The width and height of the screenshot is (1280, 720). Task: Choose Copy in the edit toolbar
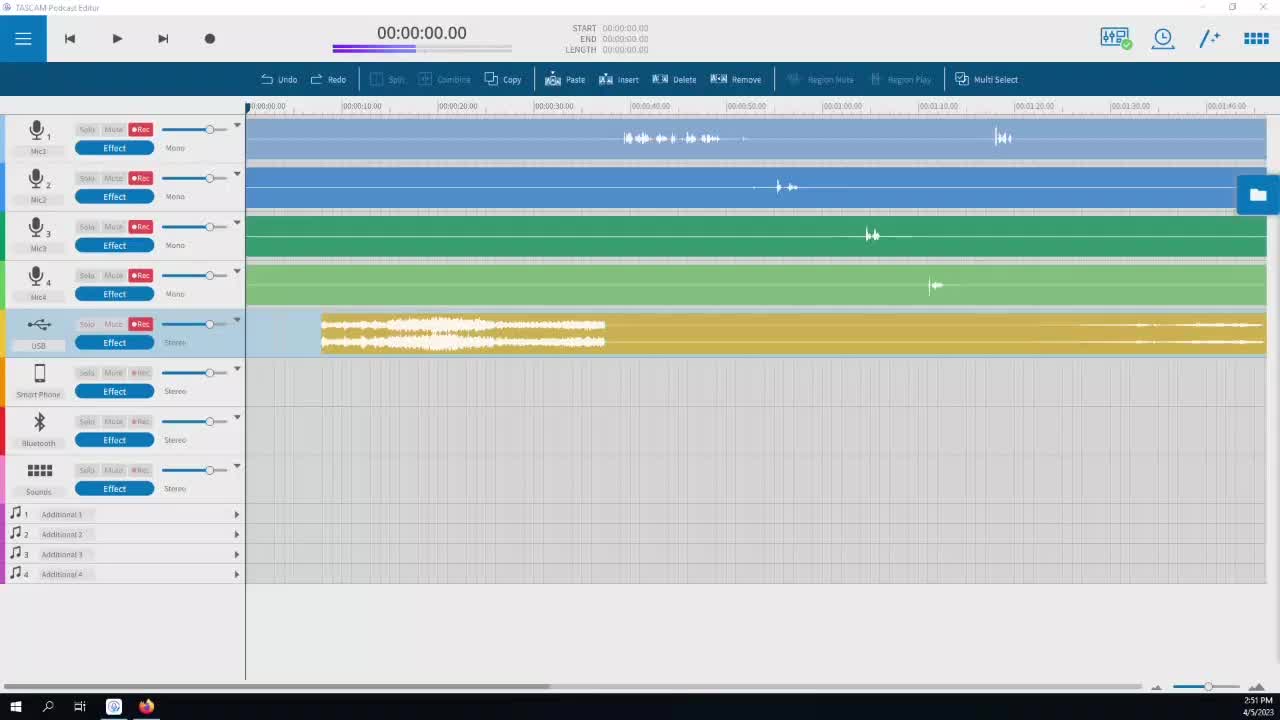coord(503,79)
